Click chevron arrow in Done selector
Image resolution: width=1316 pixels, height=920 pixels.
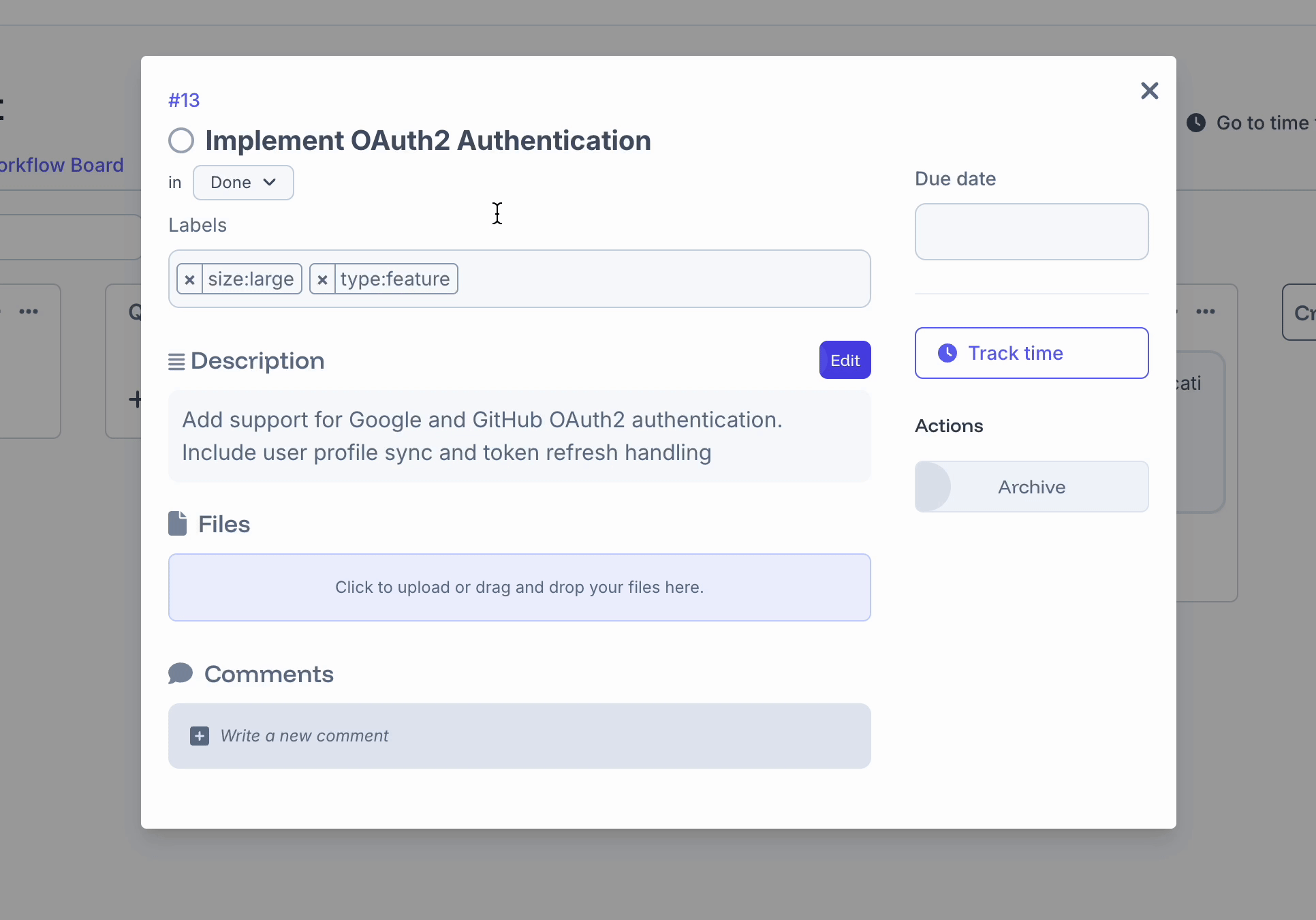click(270, 182)
